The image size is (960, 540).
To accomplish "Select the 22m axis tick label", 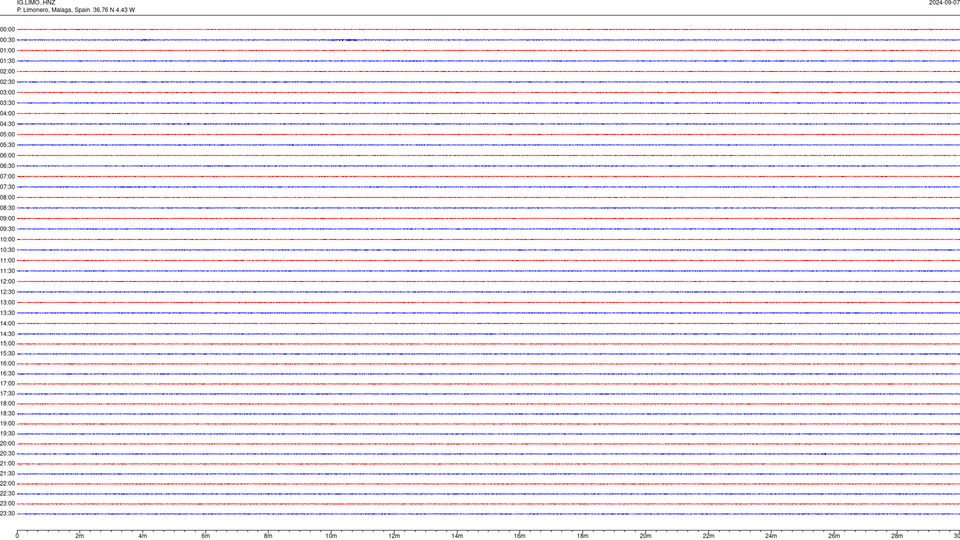I will (x=708, y=536).
